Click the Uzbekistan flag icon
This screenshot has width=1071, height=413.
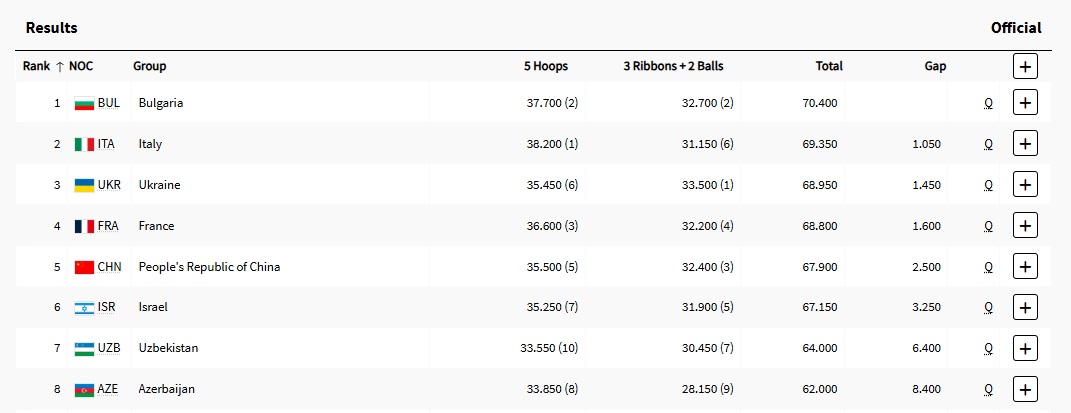pos(84,348)
